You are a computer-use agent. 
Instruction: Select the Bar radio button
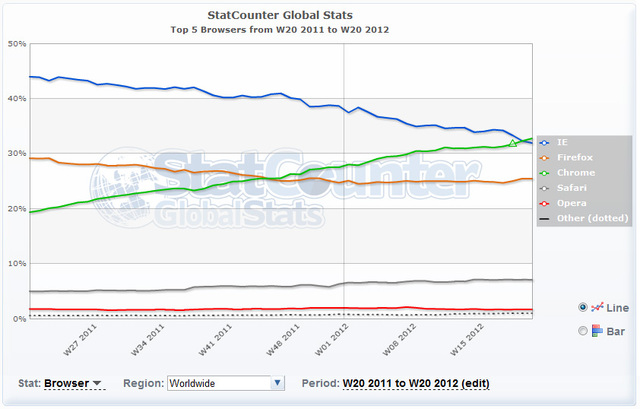tap(582, 331)
